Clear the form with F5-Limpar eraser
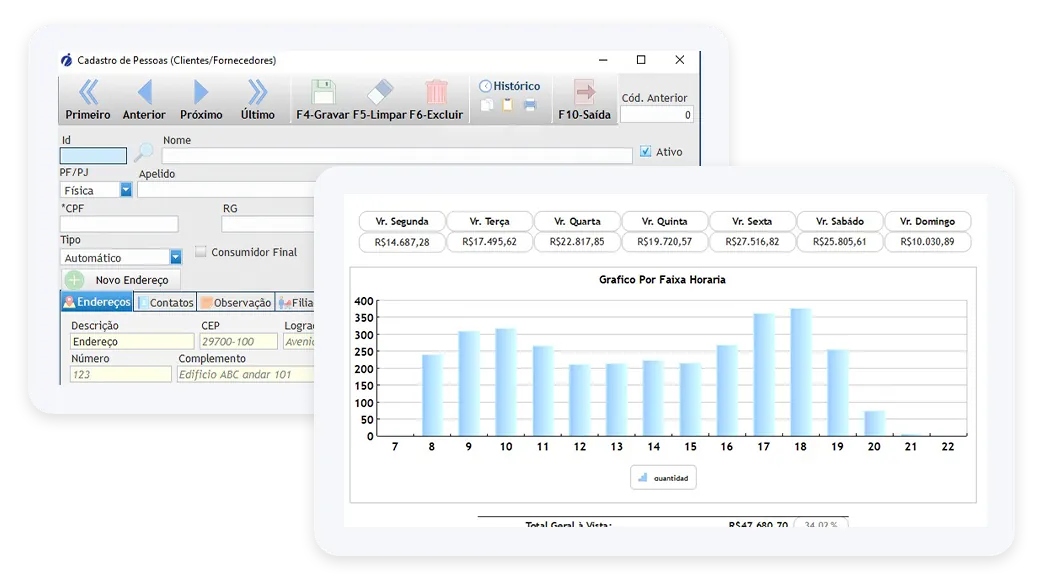Viewport: 1041px width, 582px height. (380, 100)
